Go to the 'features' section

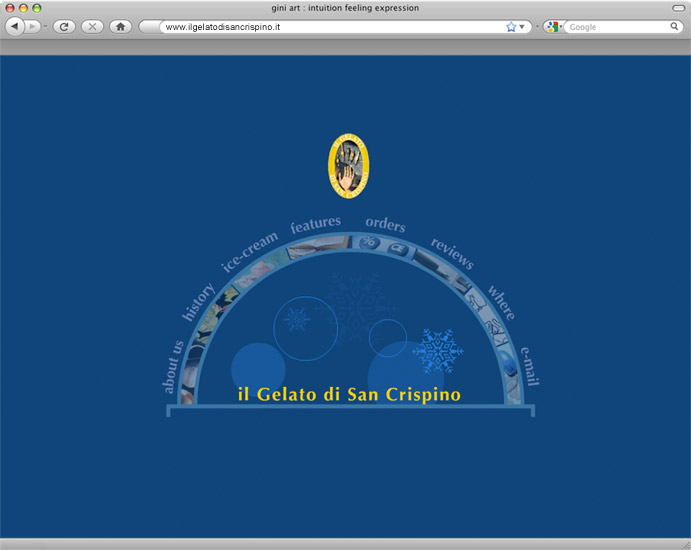click(315, 225)
